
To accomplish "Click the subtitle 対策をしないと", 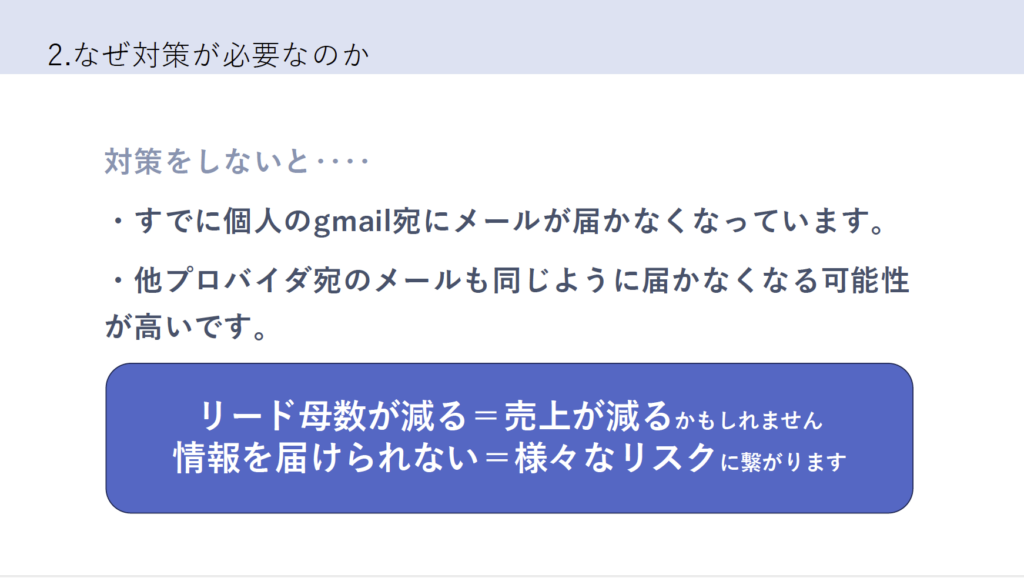I will 207,161.
